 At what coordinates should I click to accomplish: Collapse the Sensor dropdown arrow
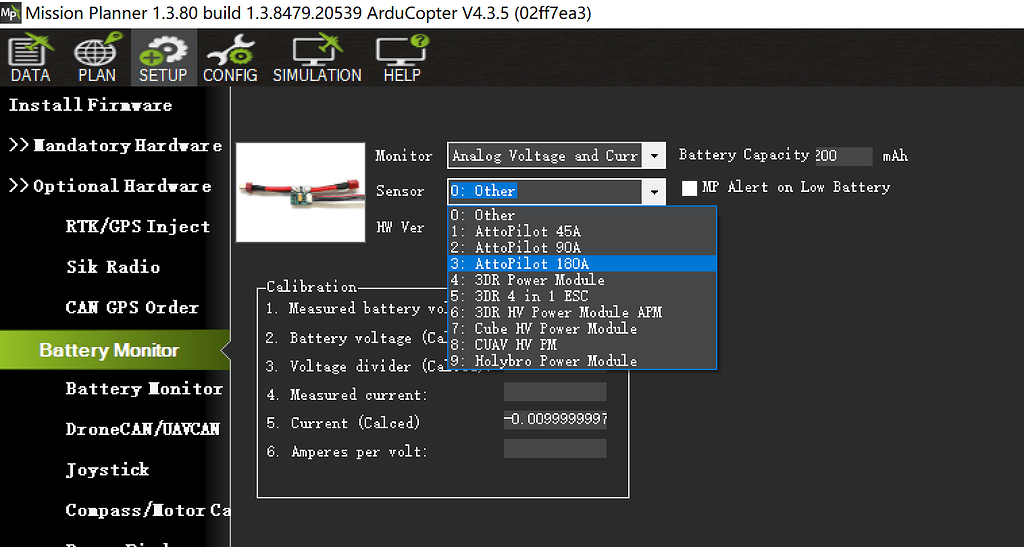(654, 192)
